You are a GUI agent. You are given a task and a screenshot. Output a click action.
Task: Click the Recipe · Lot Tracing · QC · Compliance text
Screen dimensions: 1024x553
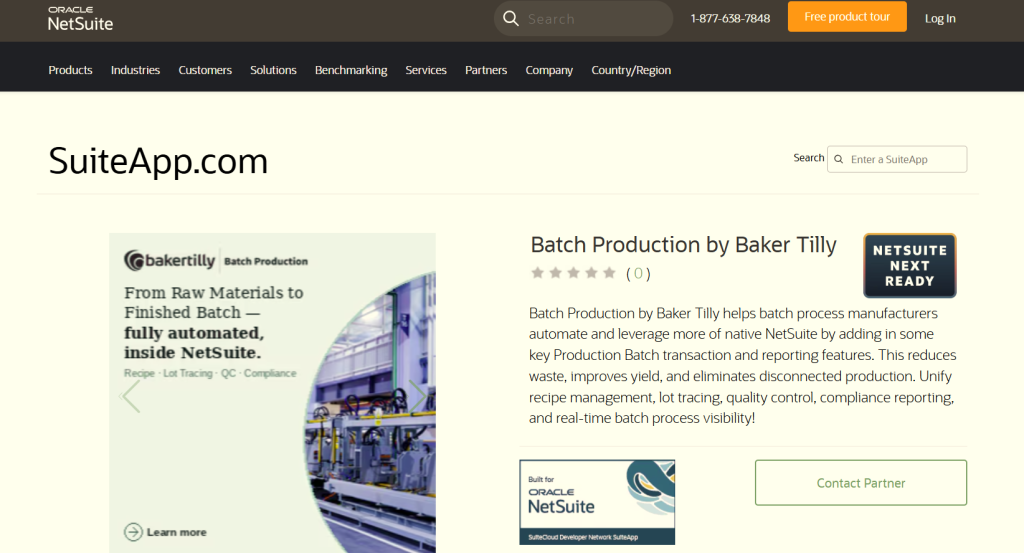[x=210, y=373]
